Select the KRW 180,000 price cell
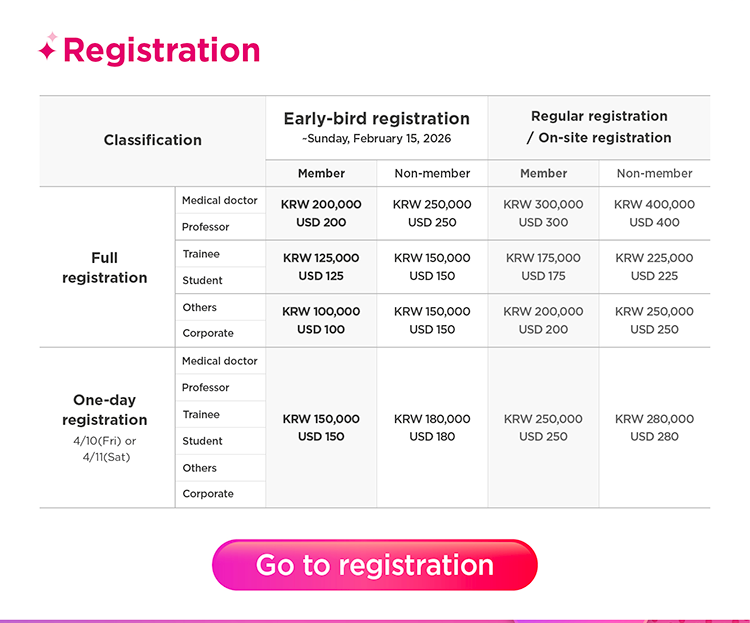750x623 pixels. tap(432, 427)
